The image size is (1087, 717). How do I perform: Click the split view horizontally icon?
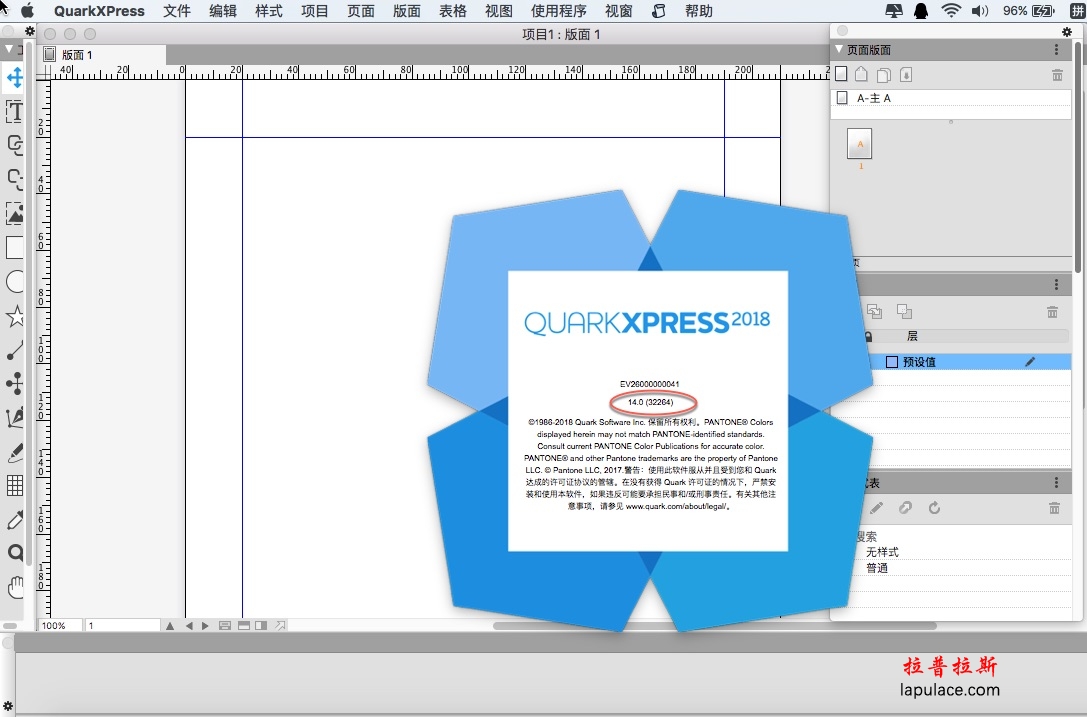point(243,625)
